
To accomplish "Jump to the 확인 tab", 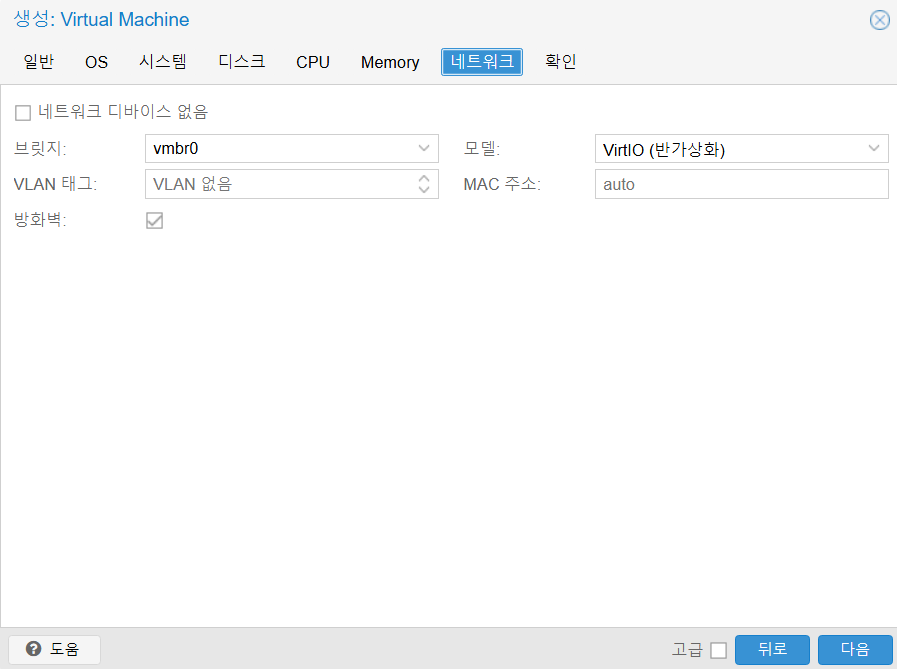I will click(561, 62).
